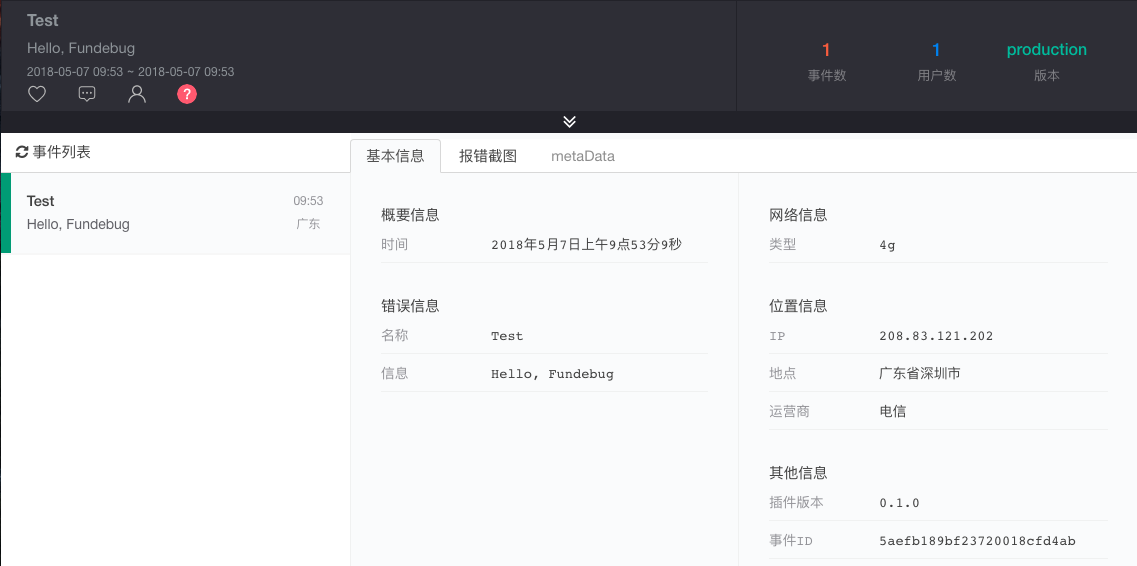The width and height of the screenshot is (1137, 566).
Task: Select the Test event at 09:53
Action: coord(175,213)
